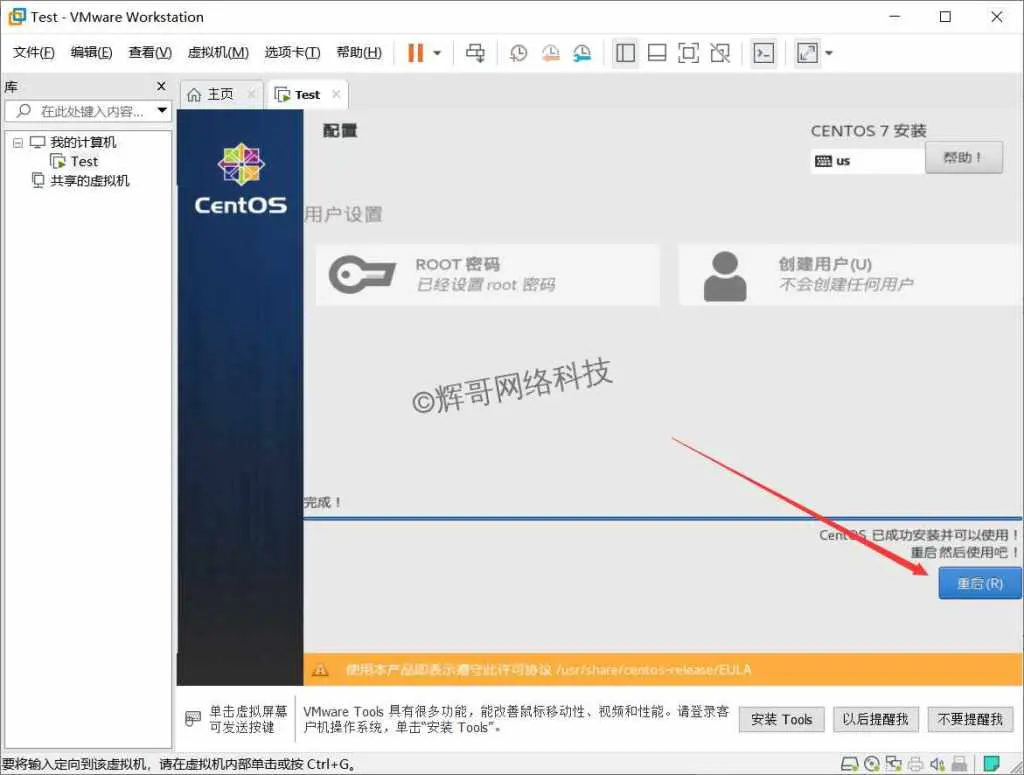The width and height of the screenshot is (1024, 775).
Task: Click the printer status bar icon
Action: pyautogui.click(x=916, y=763)
